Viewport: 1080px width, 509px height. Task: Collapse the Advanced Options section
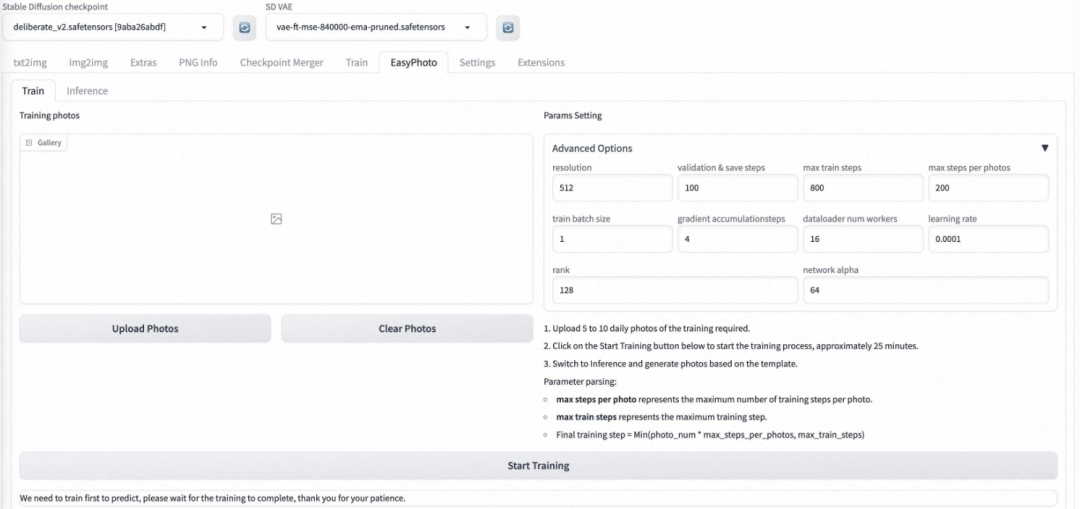click(x=1044, y=148)
